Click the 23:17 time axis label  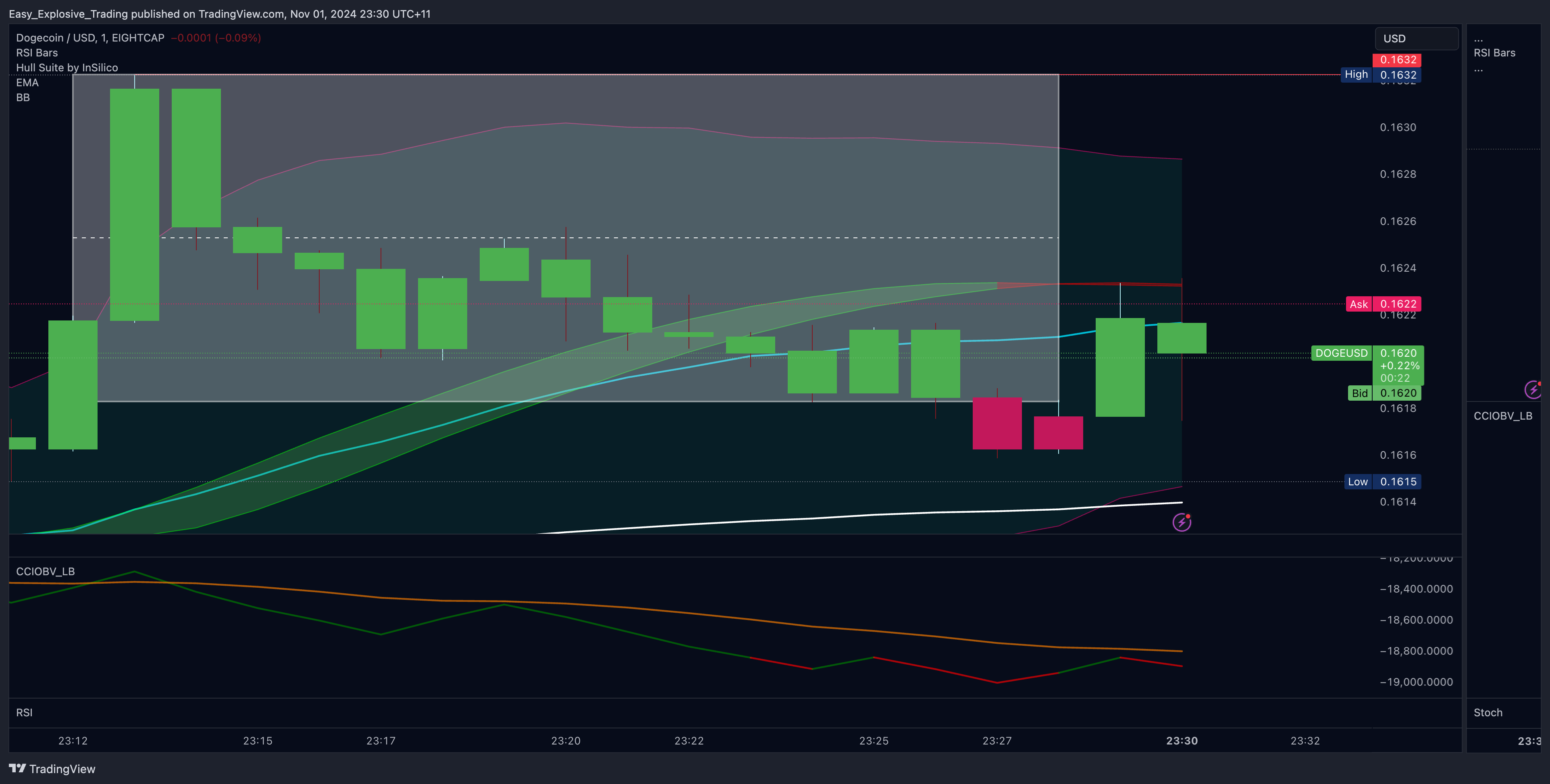point(381,741)
